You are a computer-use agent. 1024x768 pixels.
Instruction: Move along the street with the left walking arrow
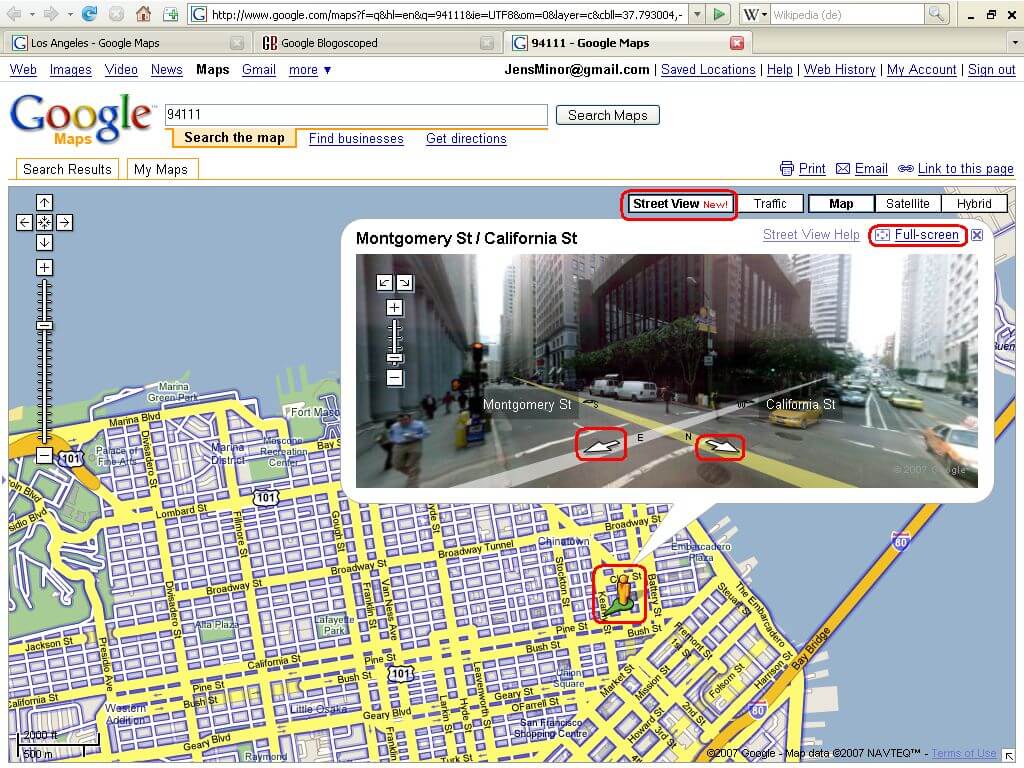pyautogui.click(x=601, y=444)
